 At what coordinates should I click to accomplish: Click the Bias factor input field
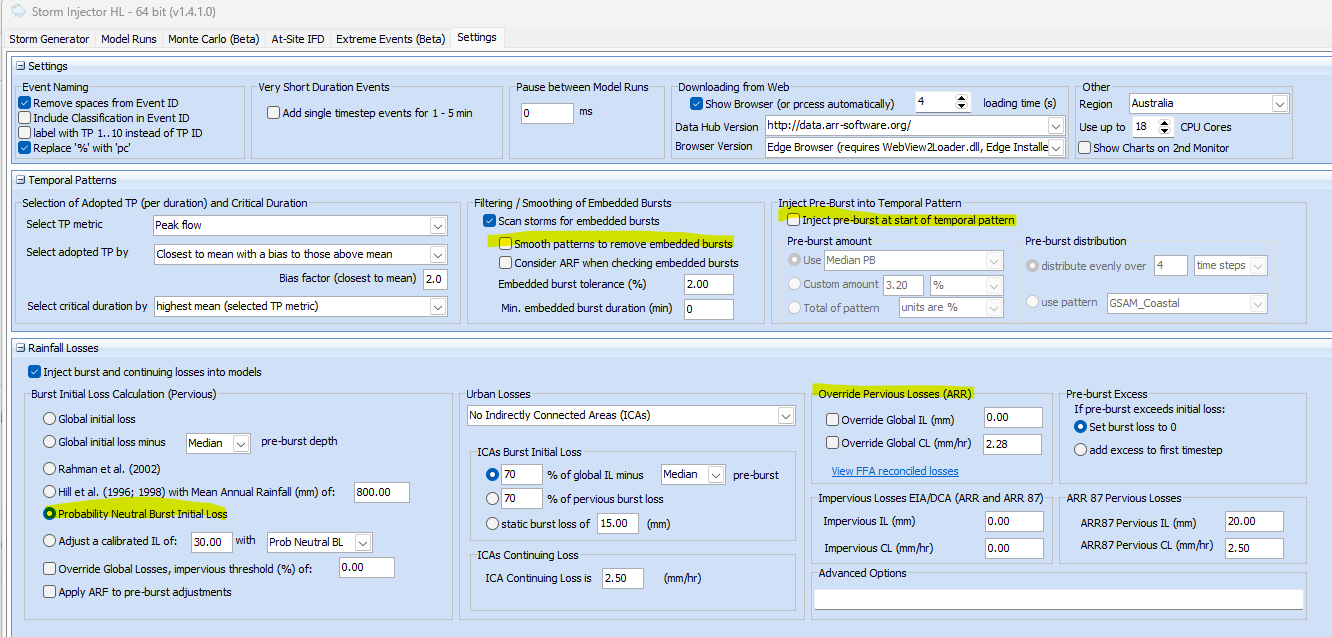pos(435,279)
